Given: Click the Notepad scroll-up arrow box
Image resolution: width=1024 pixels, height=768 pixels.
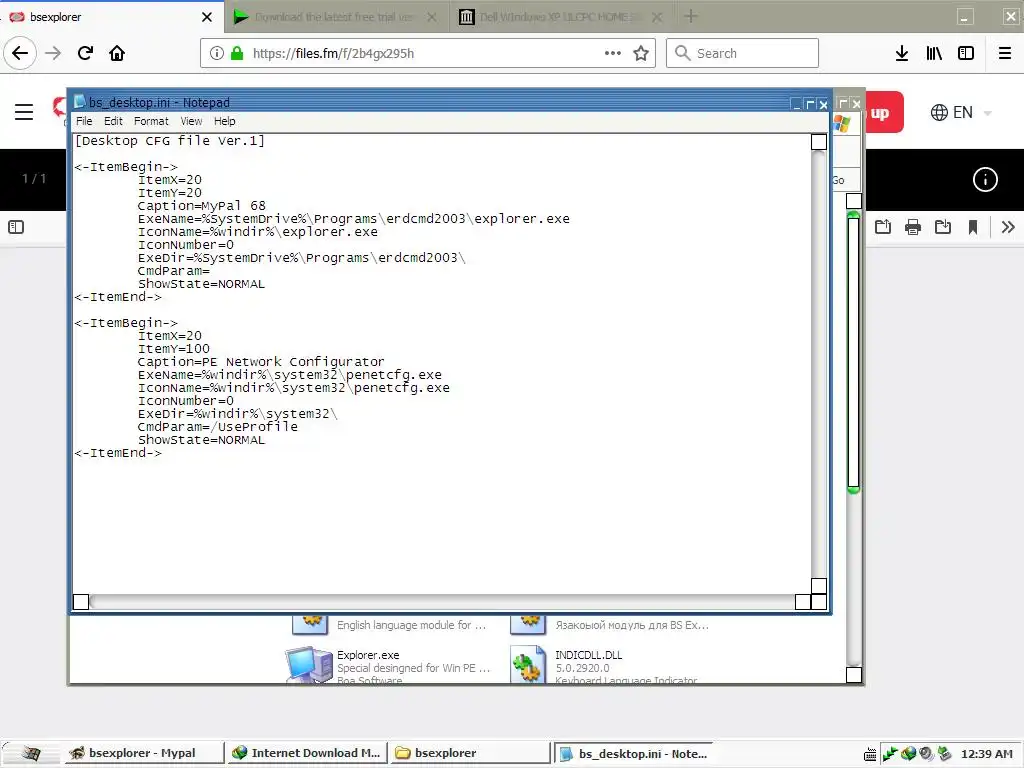Looking at the screenshot, I should click(819, 142).
